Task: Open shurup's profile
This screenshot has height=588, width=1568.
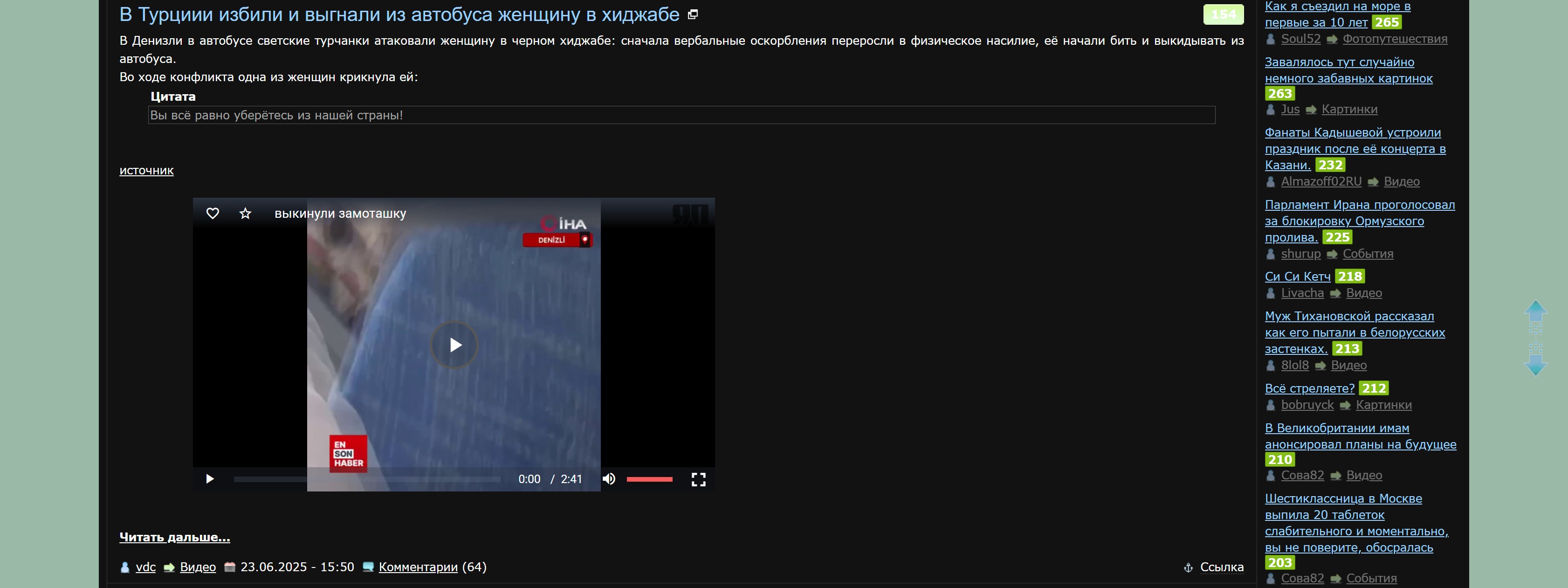Action: [1301, 254]
